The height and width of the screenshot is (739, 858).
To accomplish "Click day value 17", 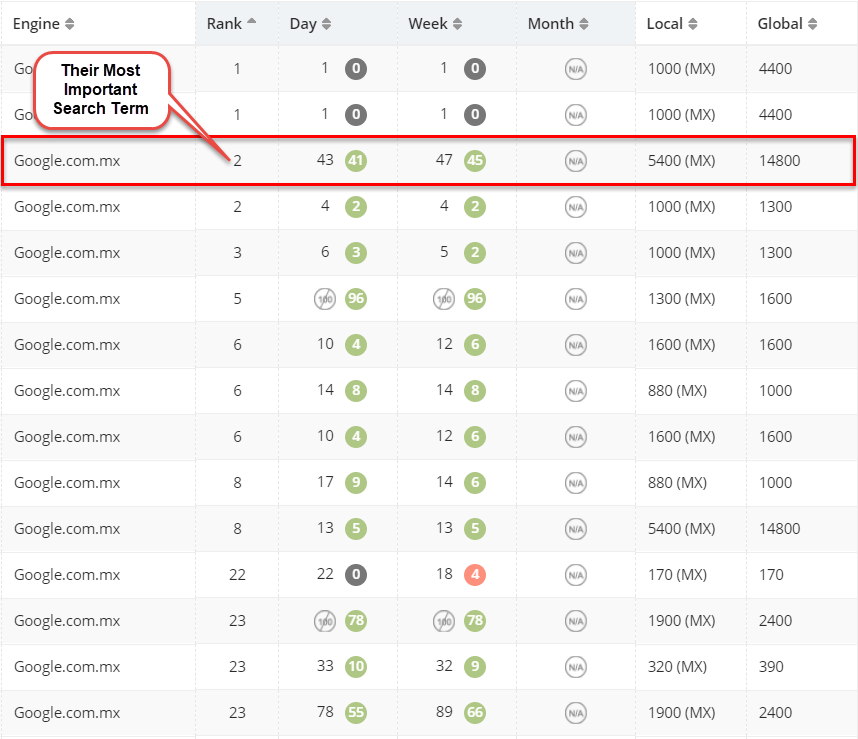I will coord(325,482).
